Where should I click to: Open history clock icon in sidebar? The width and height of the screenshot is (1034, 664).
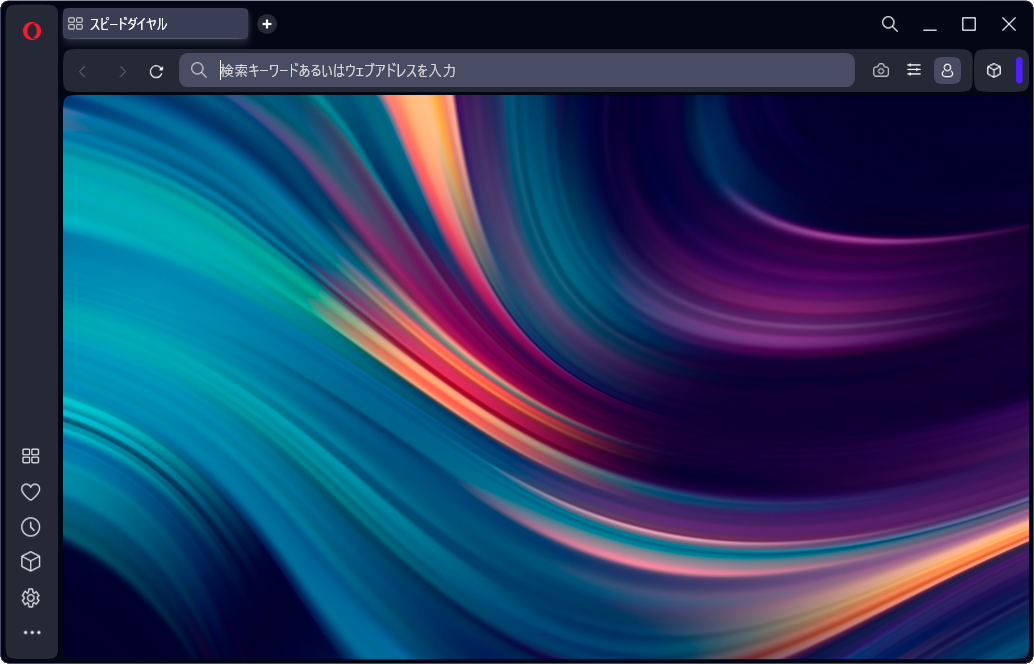31,527
